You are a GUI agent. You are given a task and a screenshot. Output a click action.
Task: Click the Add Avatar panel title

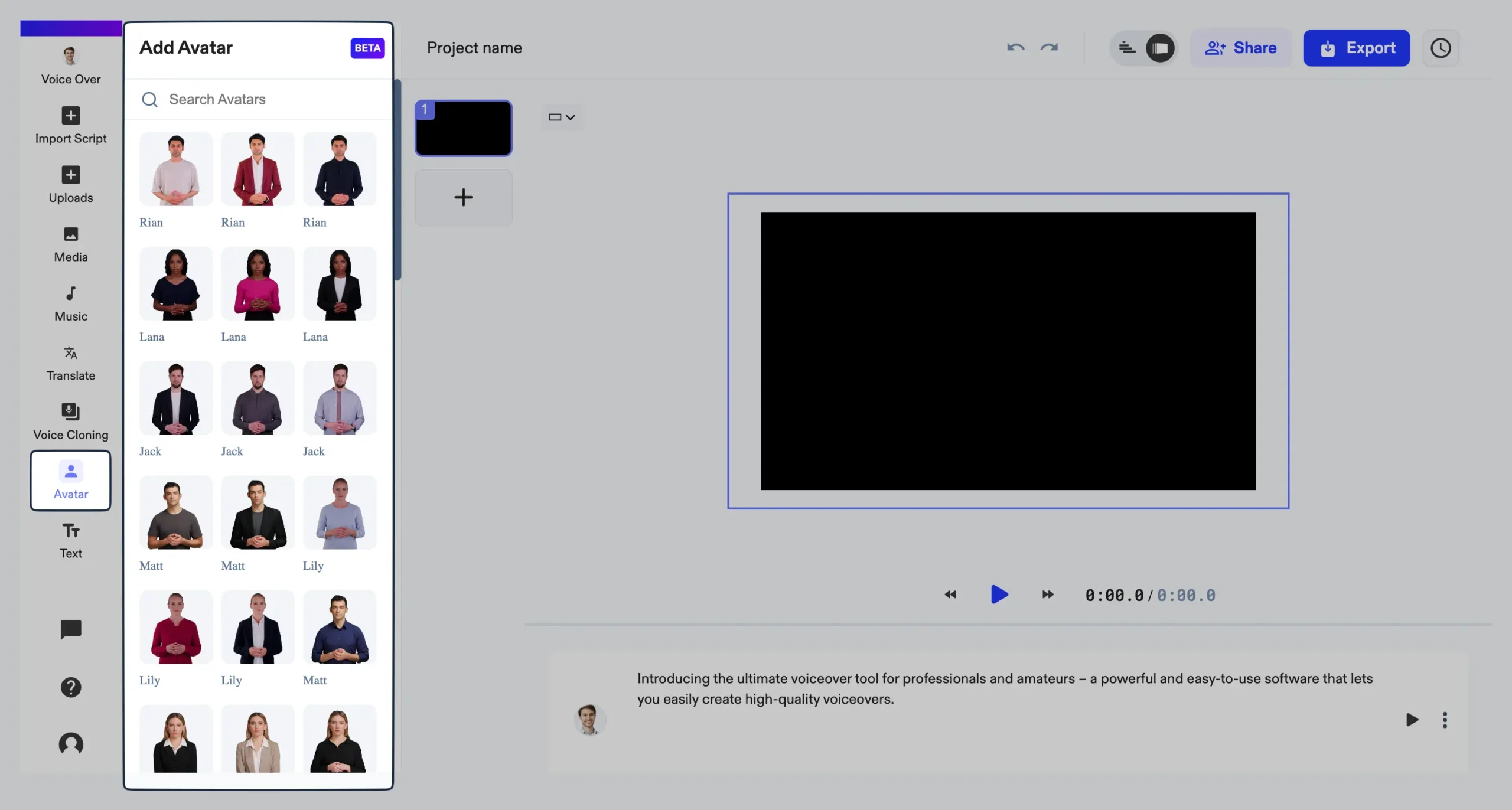point(186,48)
